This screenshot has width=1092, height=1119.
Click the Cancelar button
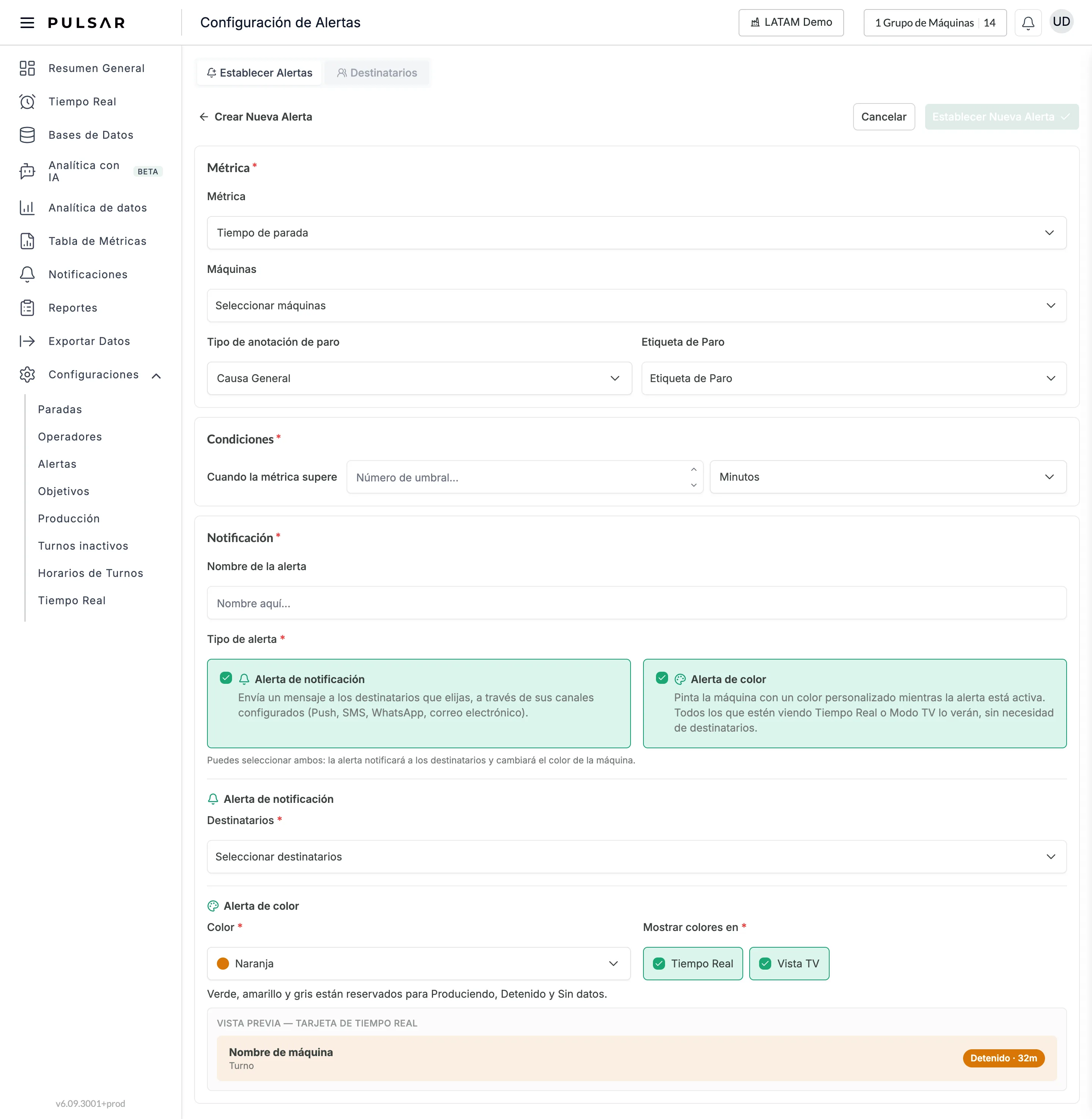coord(884,117)
